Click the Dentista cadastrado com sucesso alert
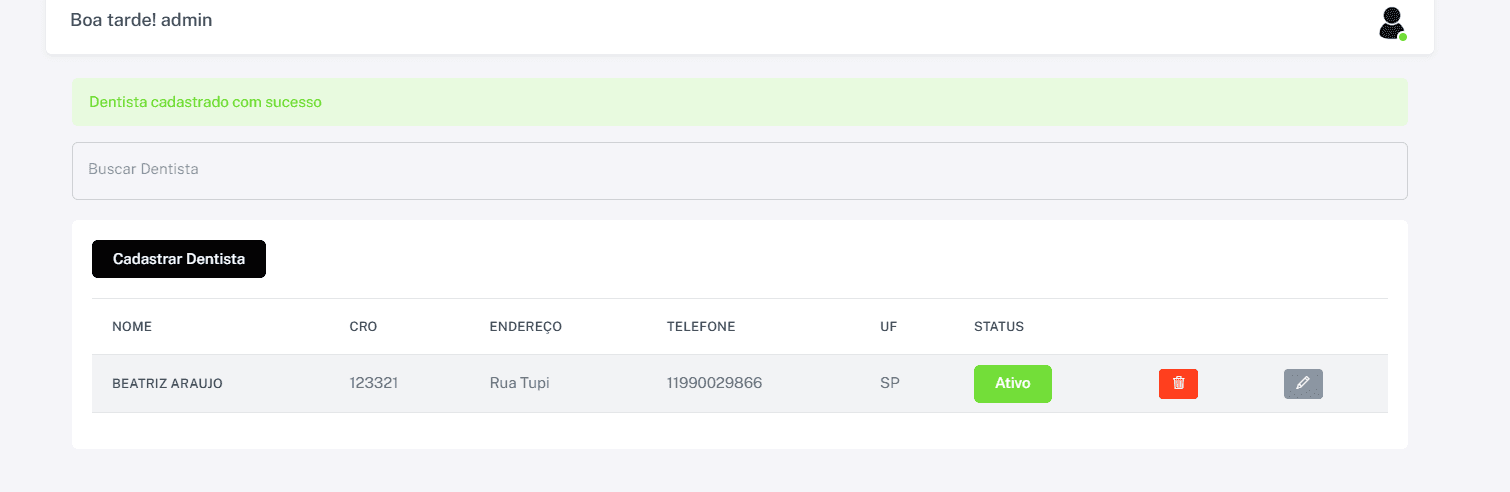Screen dimensions: 1510x492 click(740, 102)
